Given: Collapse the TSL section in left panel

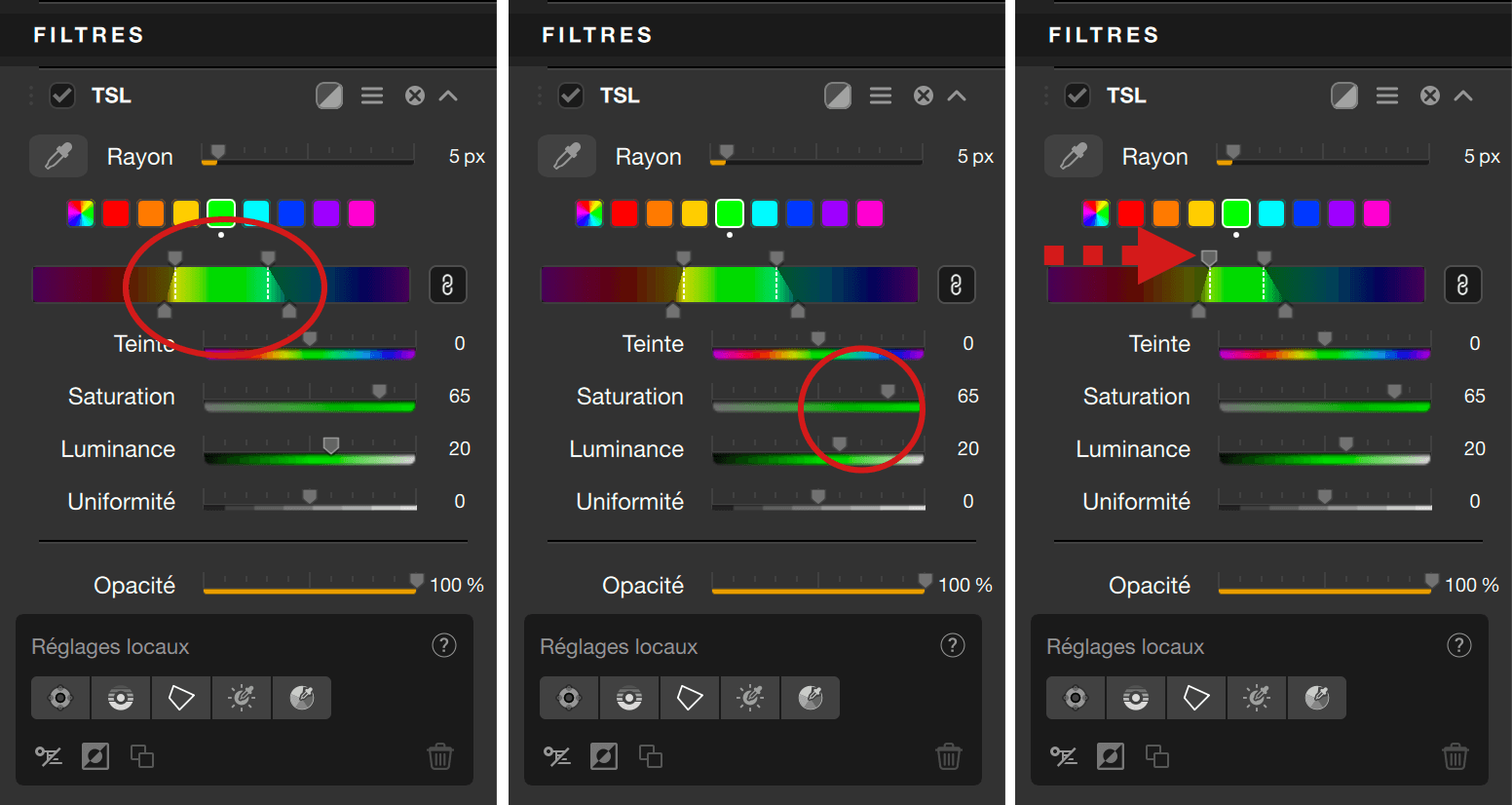Looking at the screenshot, I should click(448, 96).
